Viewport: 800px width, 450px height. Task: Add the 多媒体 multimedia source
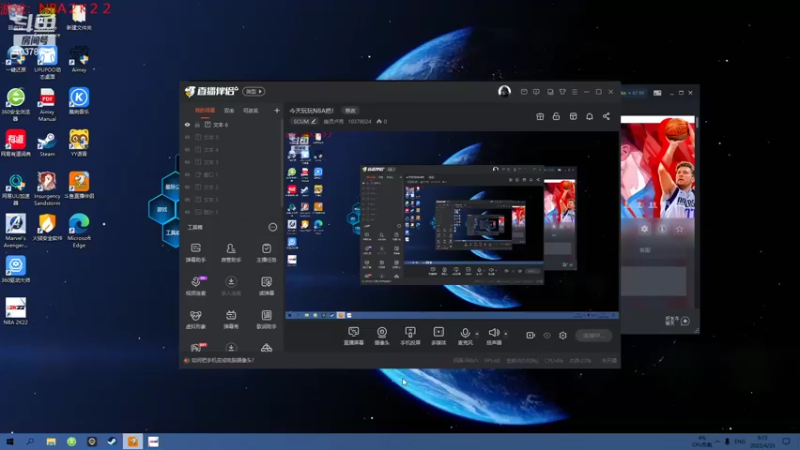438,336
